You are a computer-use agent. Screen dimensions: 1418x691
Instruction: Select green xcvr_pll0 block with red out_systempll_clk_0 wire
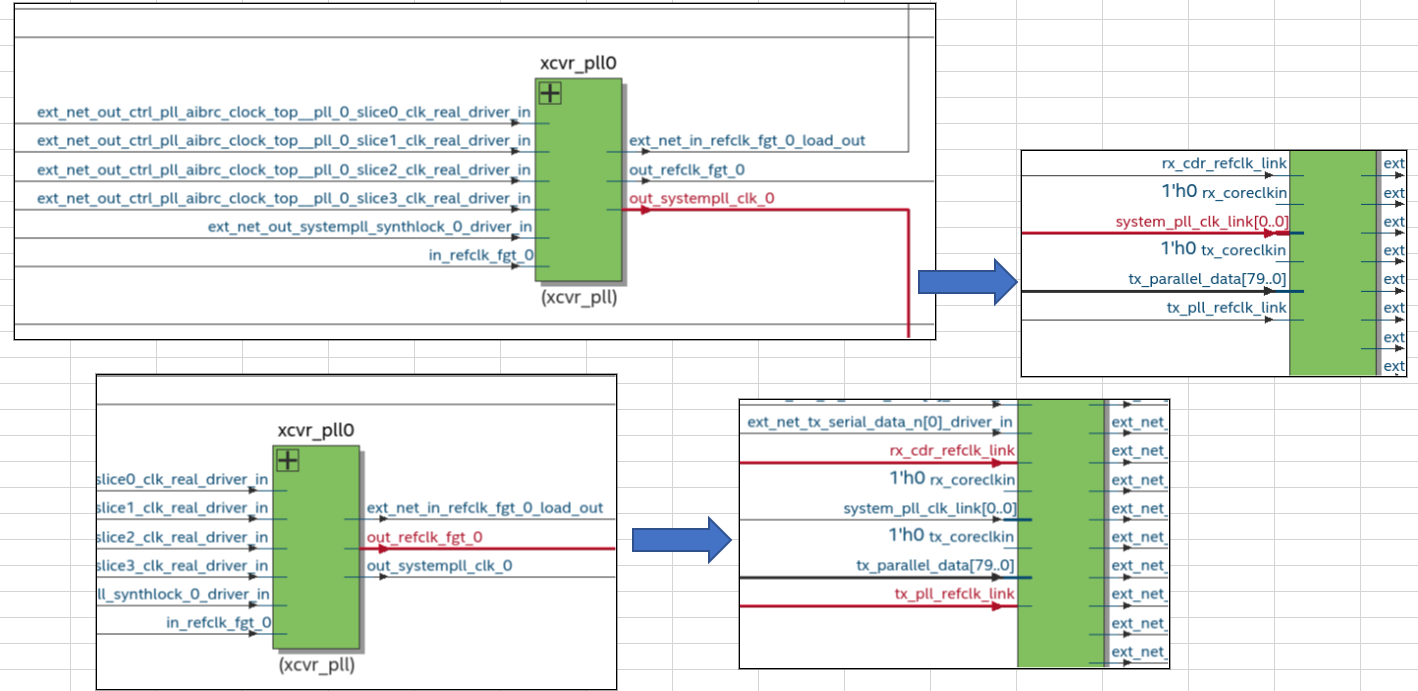click(x=578, y=180)
